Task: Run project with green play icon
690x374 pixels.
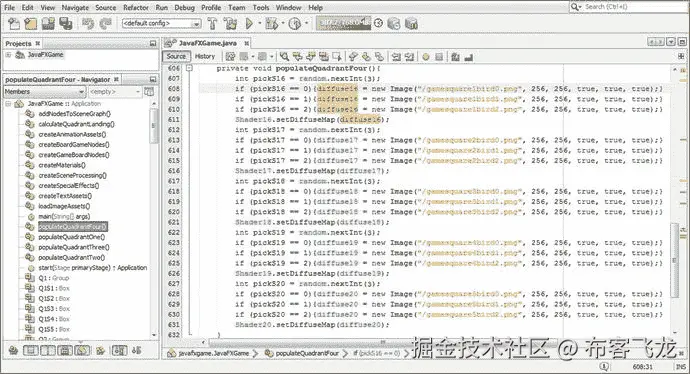Action: coord(249,23)
